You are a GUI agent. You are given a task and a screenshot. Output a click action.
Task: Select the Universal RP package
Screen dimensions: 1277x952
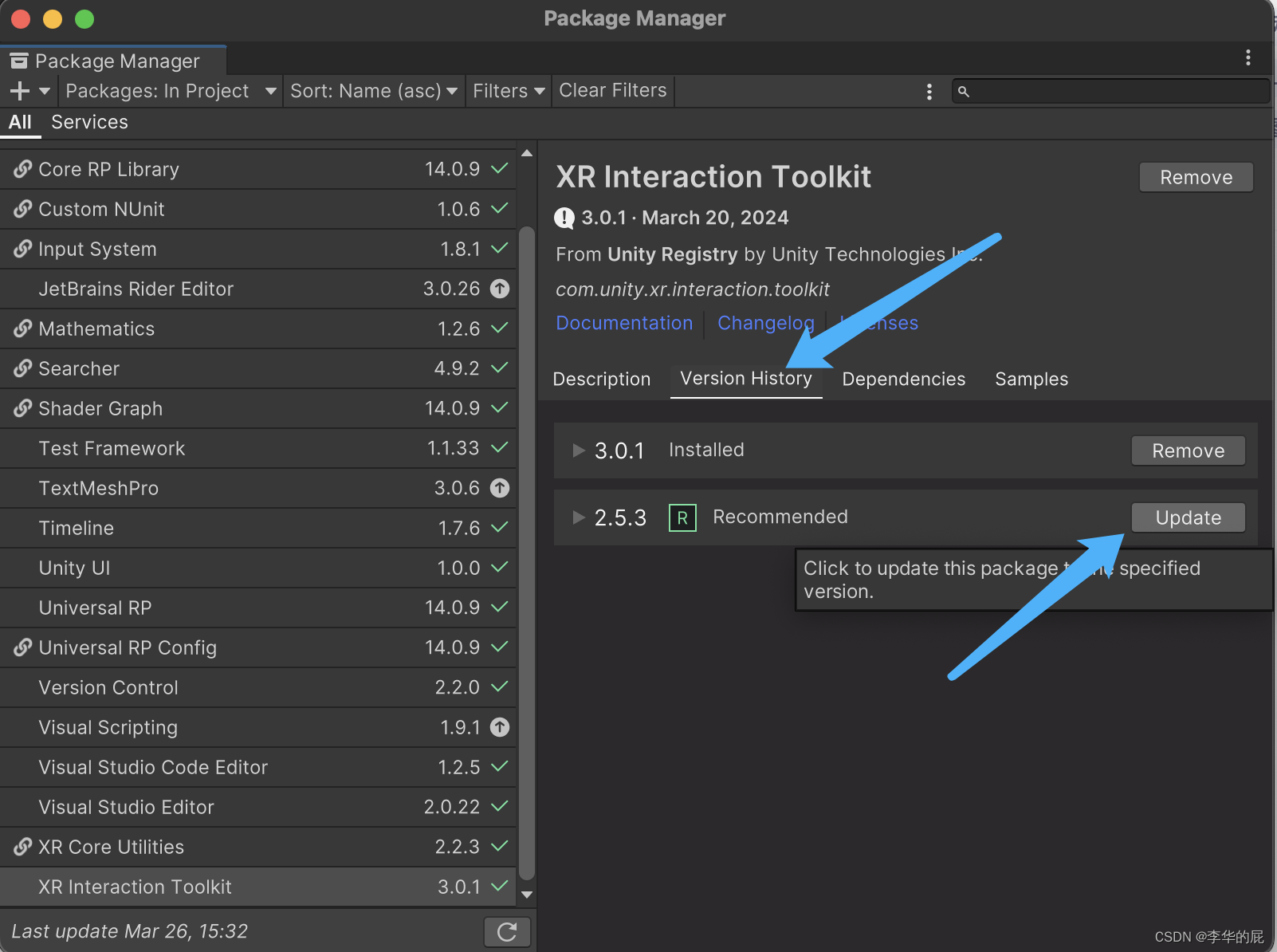(x=258, y=608)
